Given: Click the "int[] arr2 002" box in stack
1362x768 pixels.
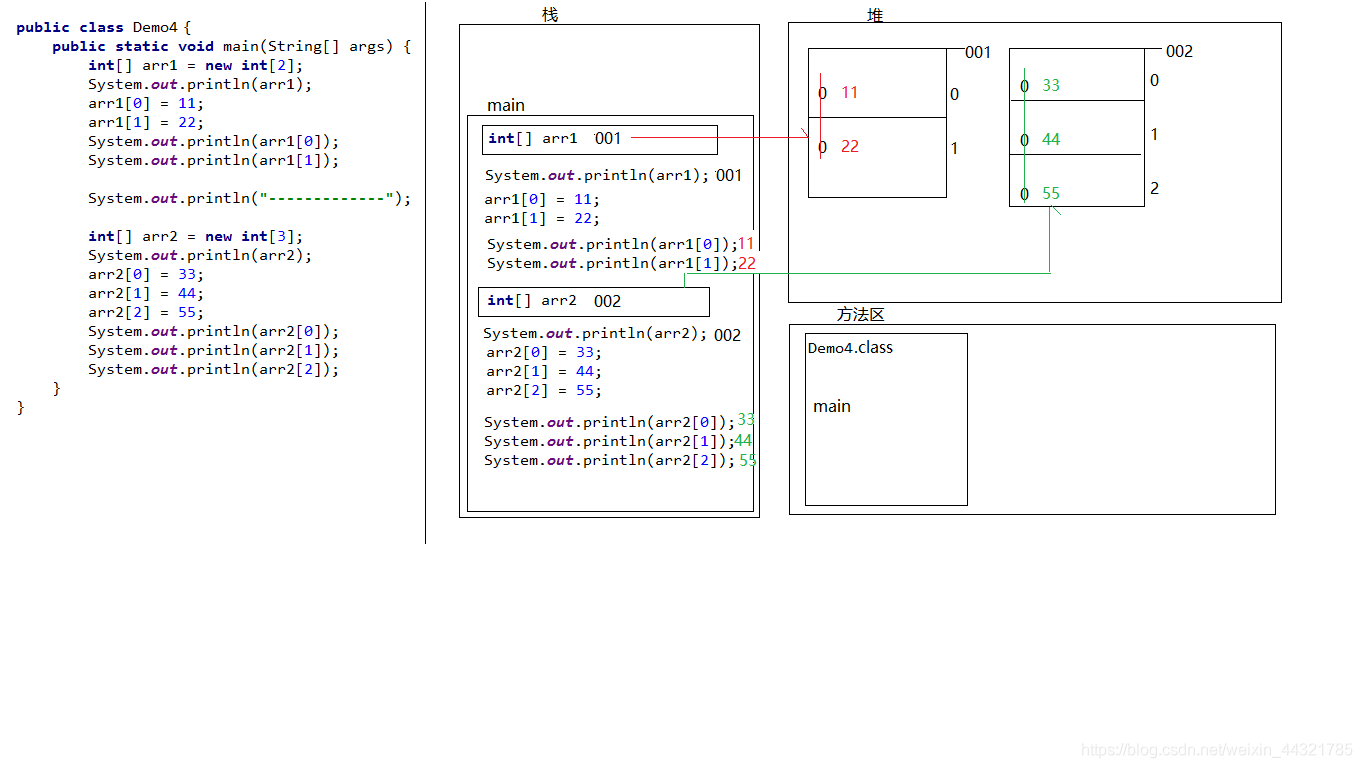Looking at the screenshot, I should (x=595, y=302).
